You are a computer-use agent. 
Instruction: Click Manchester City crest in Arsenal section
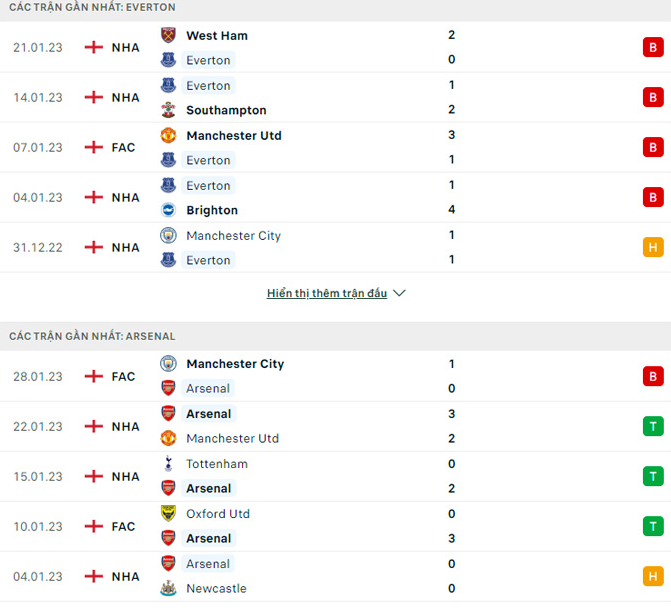click(168, 363)
